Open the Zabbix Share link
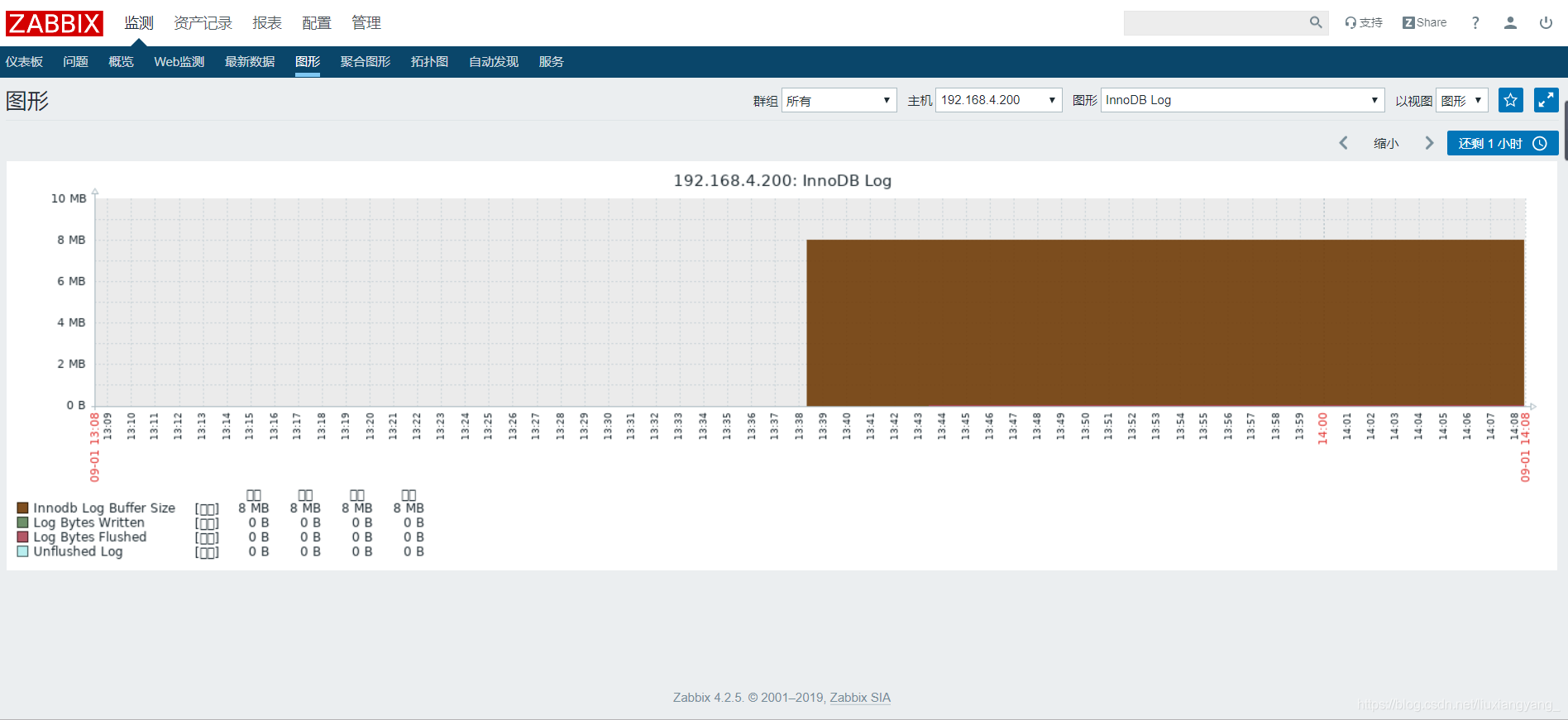 [1424, 23]
